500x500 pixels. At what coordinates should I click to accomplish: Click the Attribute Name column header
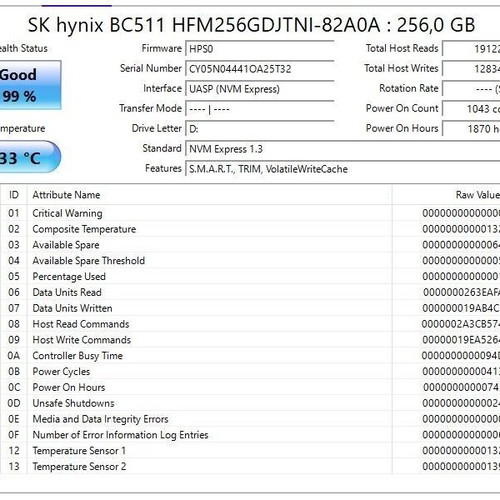[209, 195]
